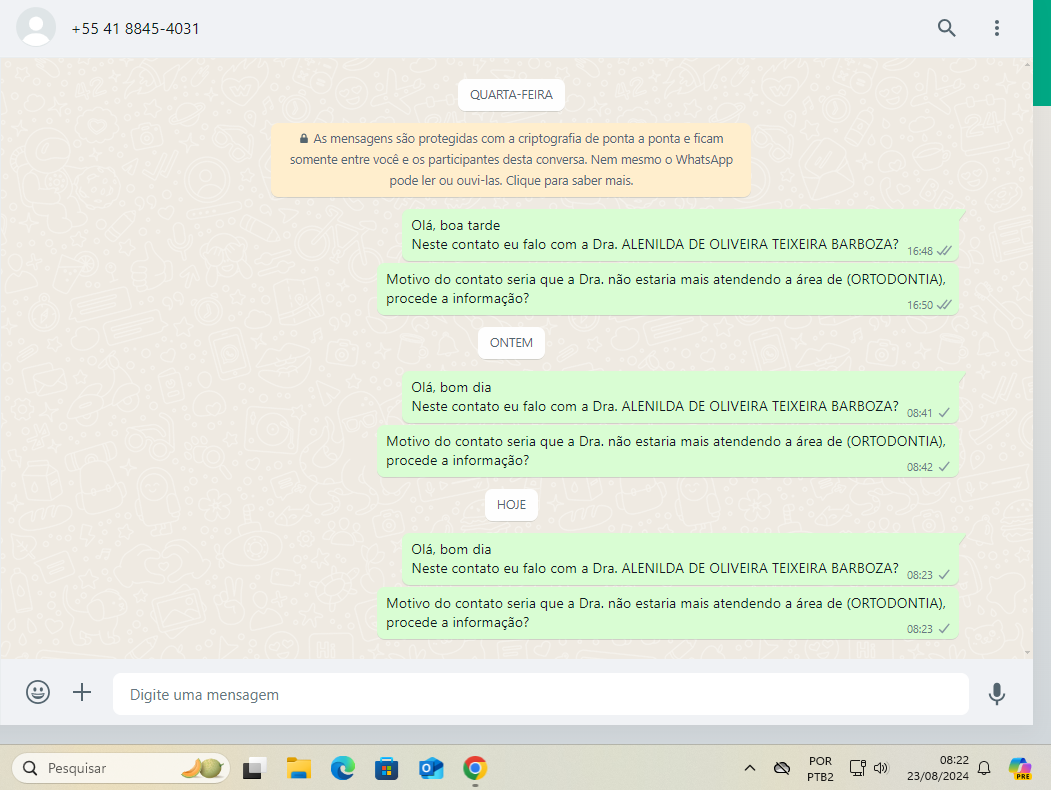Open contact info for +55 41 8845-4031
The height and width of the screenshot is (790, 1051).
(x=135, y=29)
